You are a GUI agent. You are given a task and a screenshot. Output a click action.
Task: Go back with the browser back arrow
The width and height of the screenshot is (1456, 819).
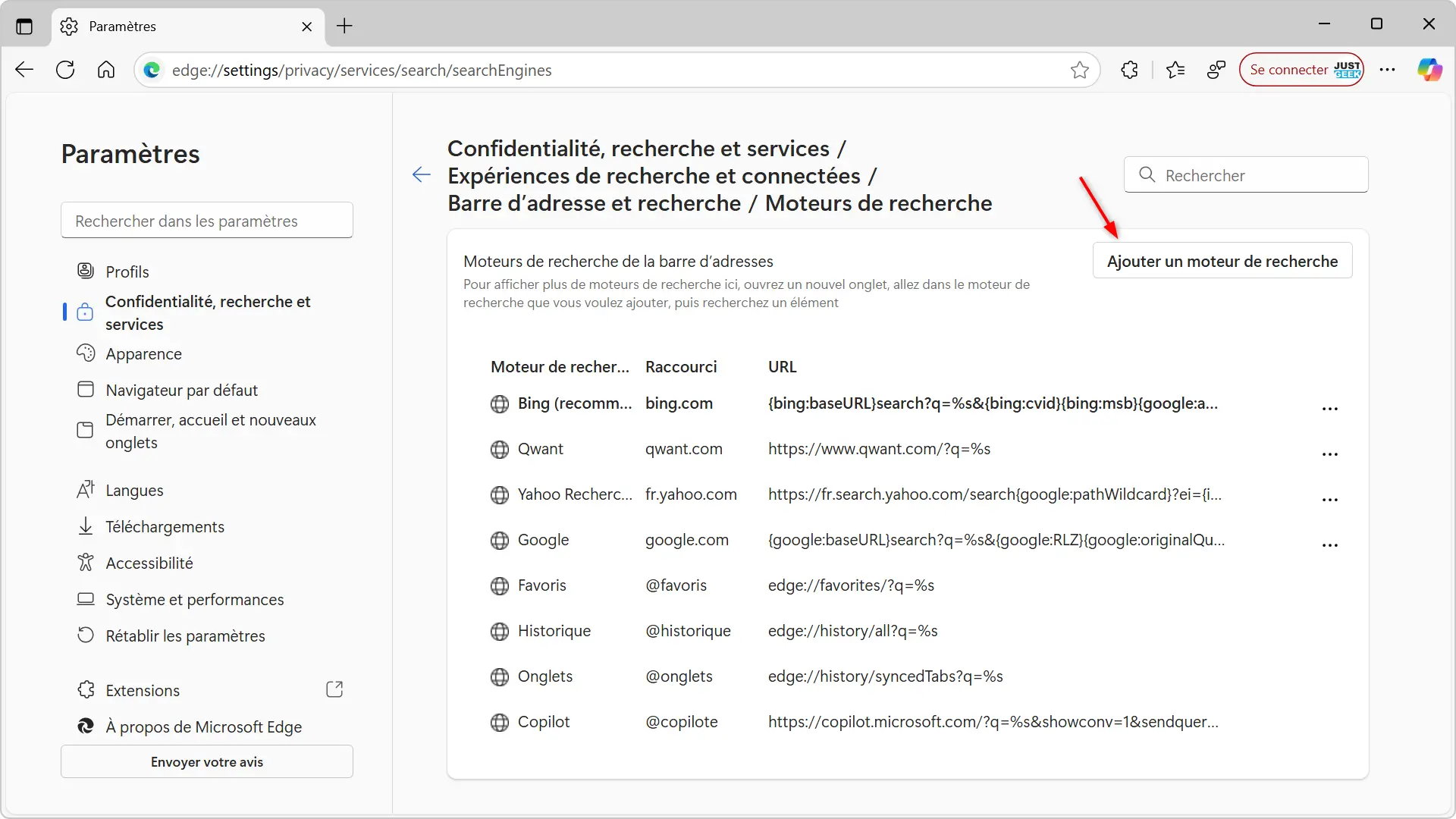click(24, 70)
